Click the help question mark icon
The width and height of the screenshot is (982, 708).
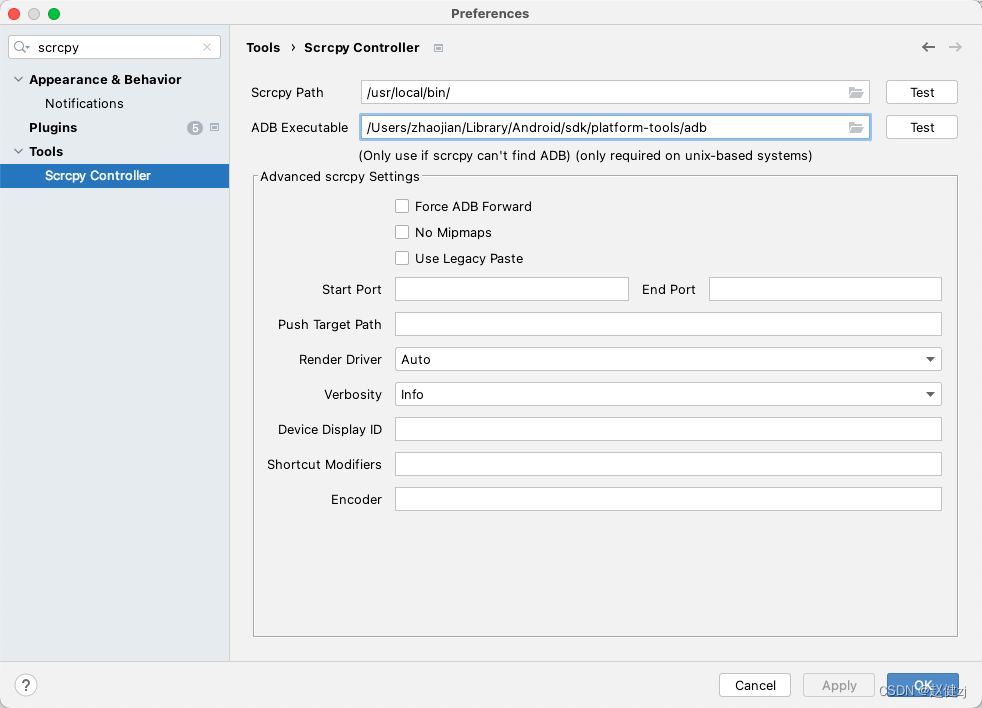tap(26, 685)
